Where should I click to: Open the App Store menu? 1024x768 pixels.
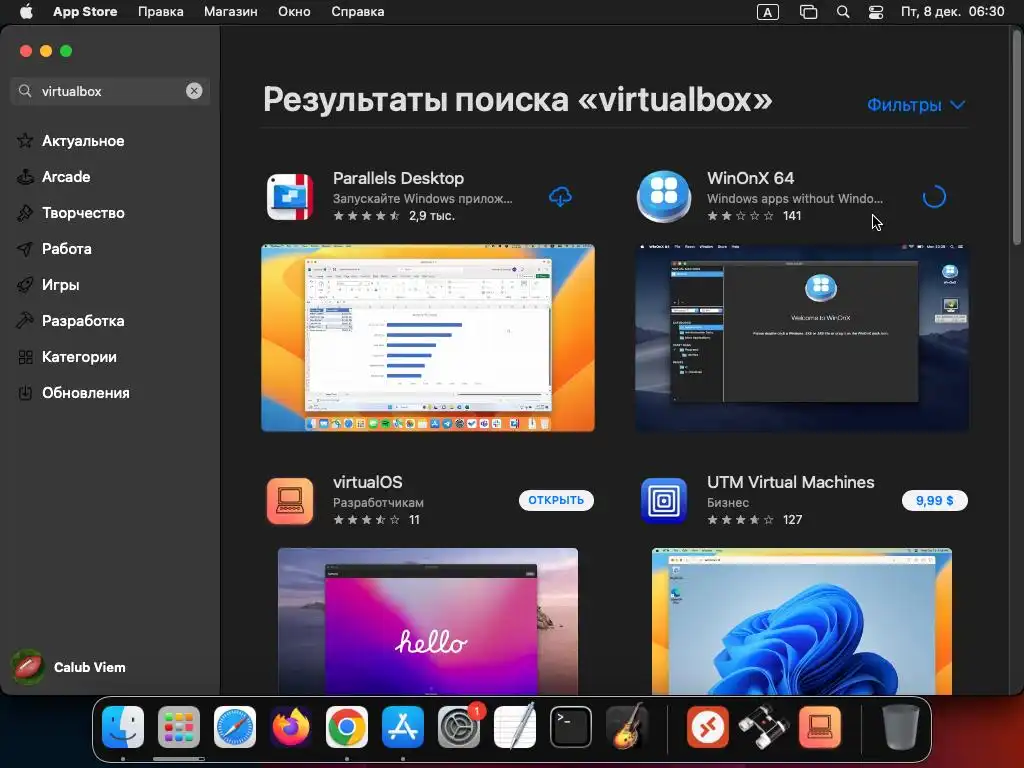pos(85,12)
